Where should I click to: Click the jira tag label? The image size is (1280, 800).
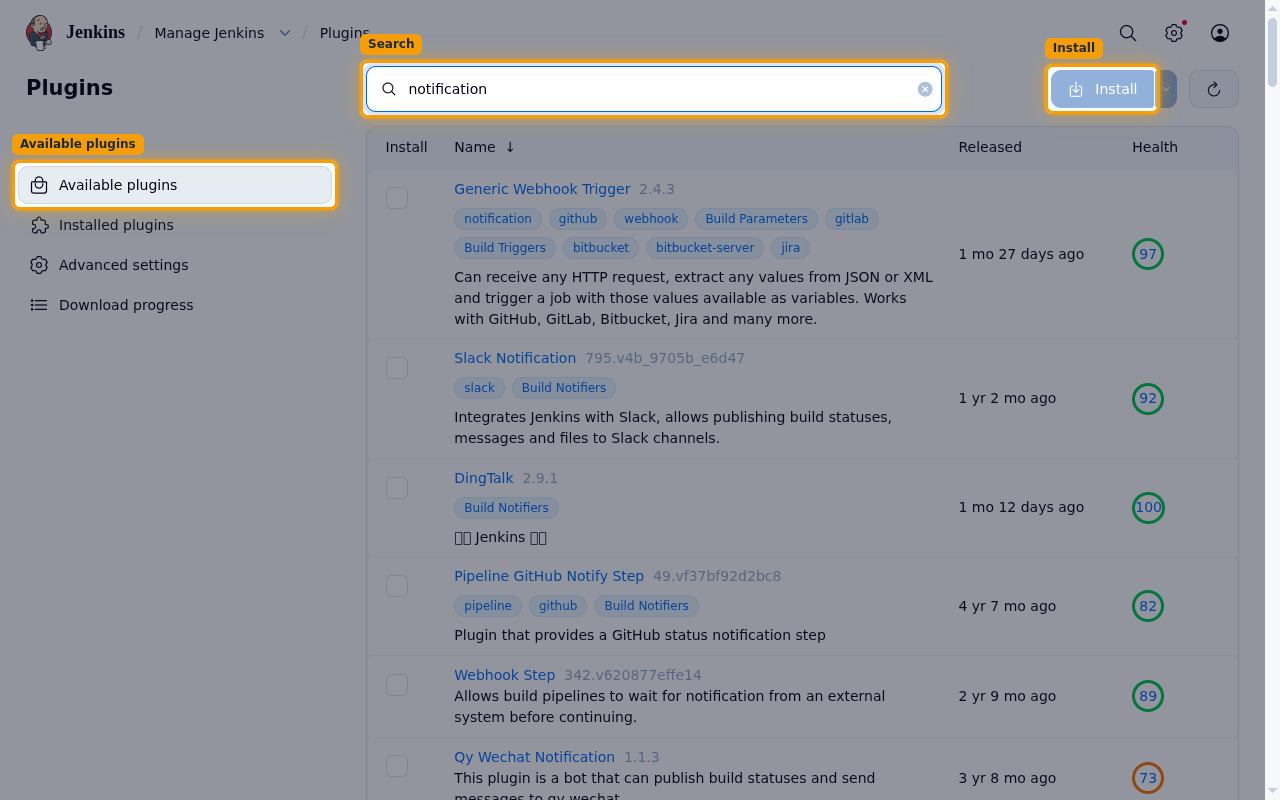point(790,248)
